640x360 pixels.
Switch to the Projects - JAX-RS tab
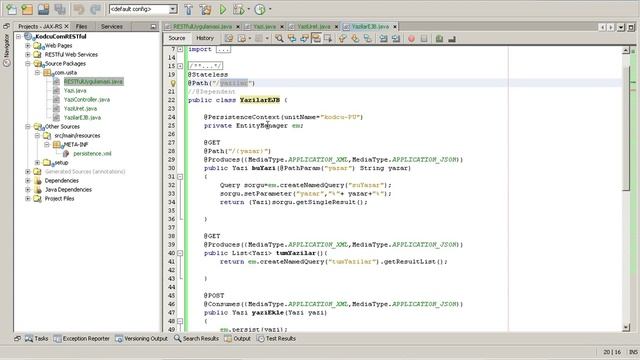[40, 26]
